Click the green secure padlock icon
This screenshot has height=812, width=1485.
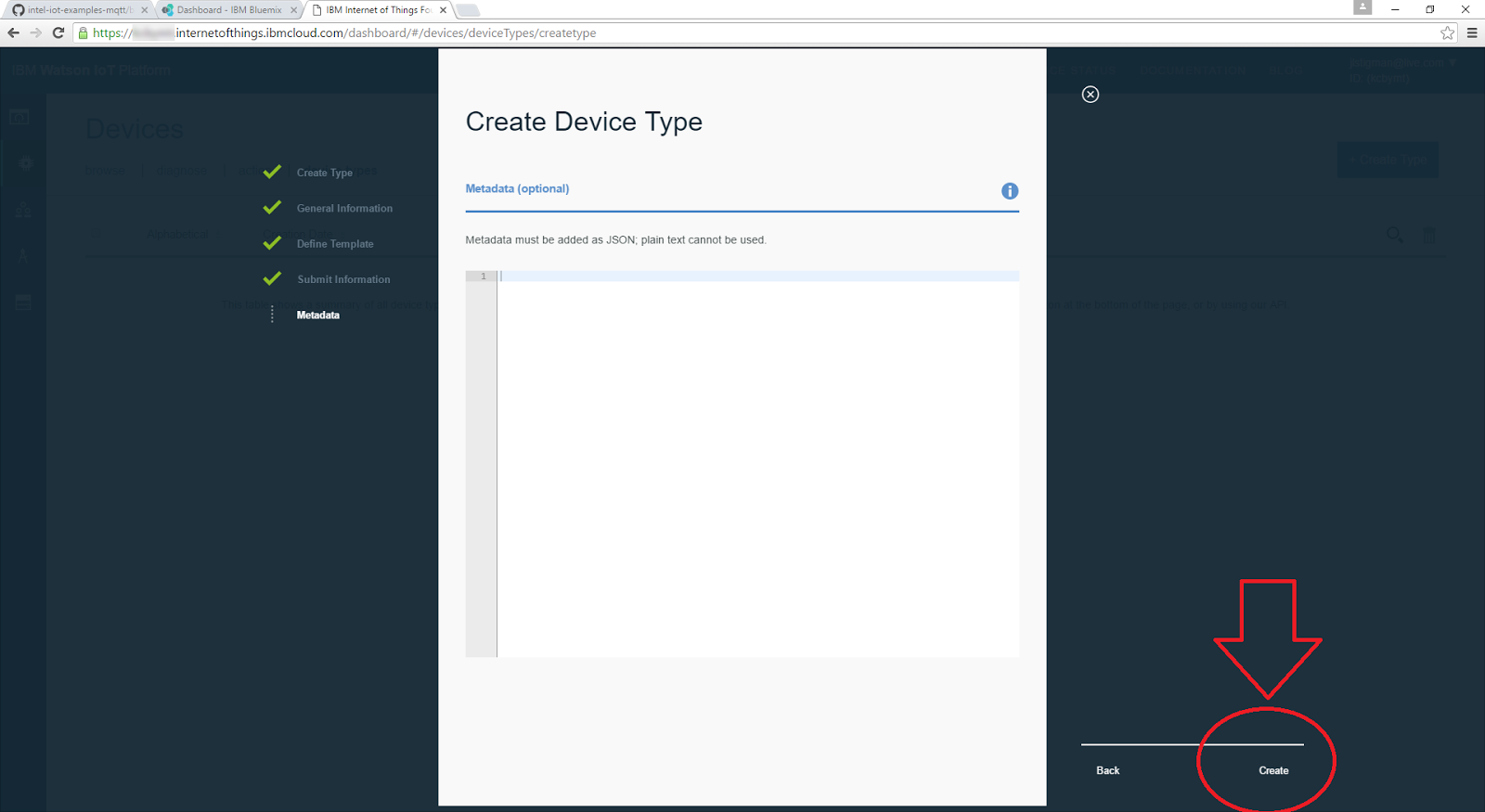click(83, 32)
